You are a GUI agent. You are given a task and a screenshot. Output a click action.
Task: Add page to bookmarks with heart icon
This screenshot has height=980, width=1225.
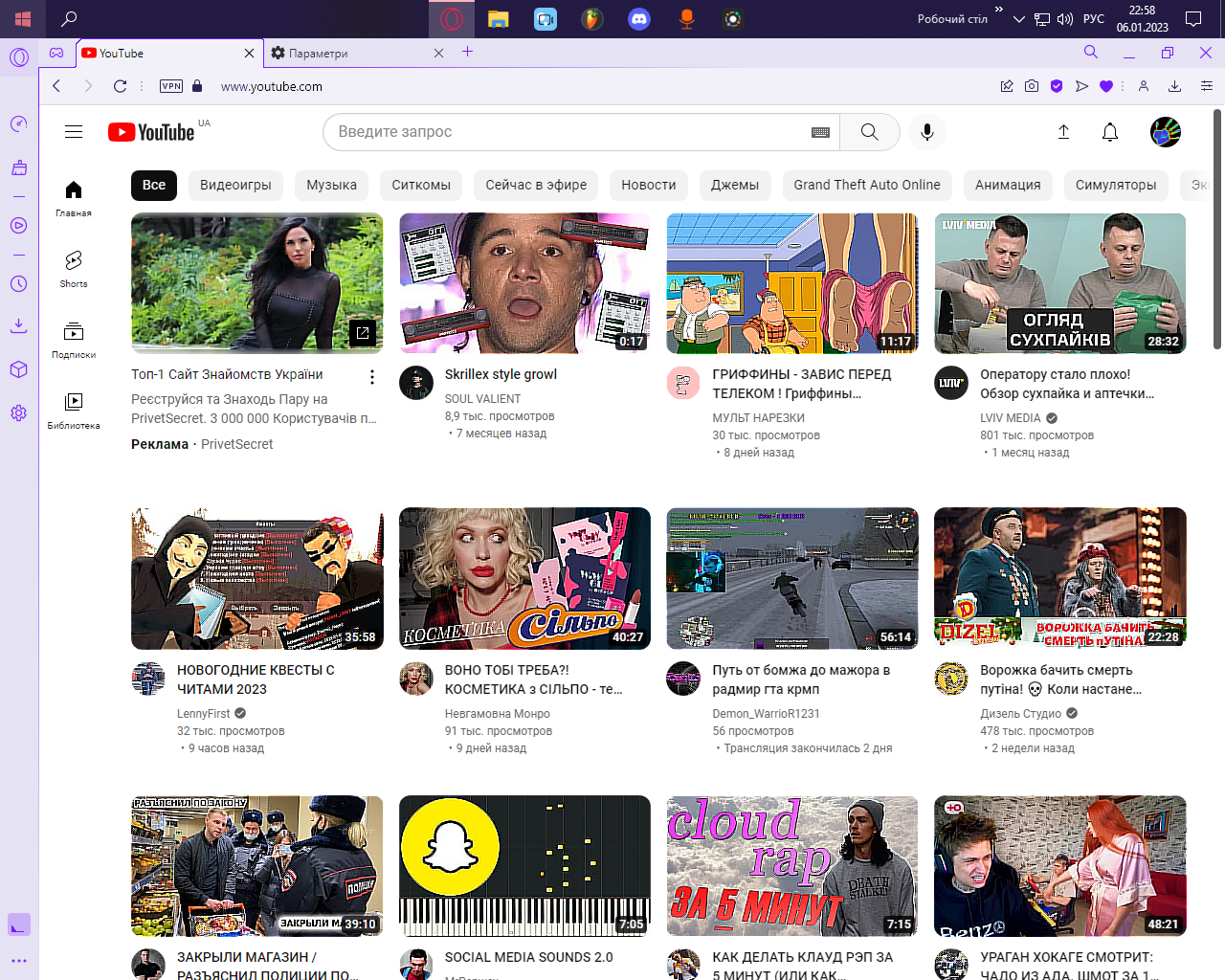[x=1106, y=86]
